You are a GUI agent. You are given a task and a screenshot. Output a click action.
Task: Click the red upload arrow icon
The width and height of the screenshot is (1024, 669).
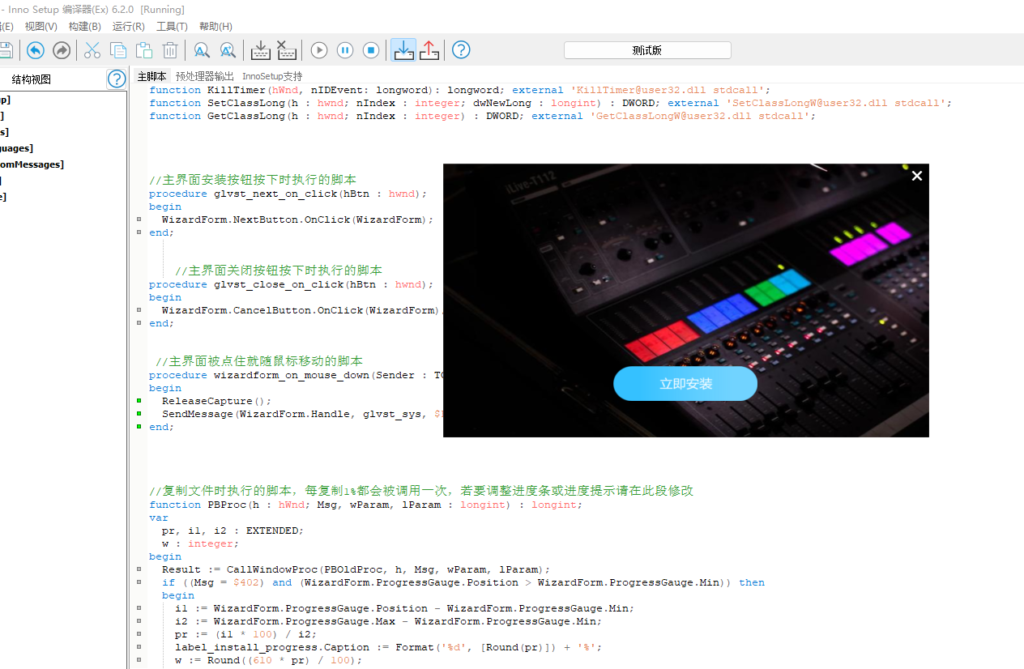coord(429,50)
